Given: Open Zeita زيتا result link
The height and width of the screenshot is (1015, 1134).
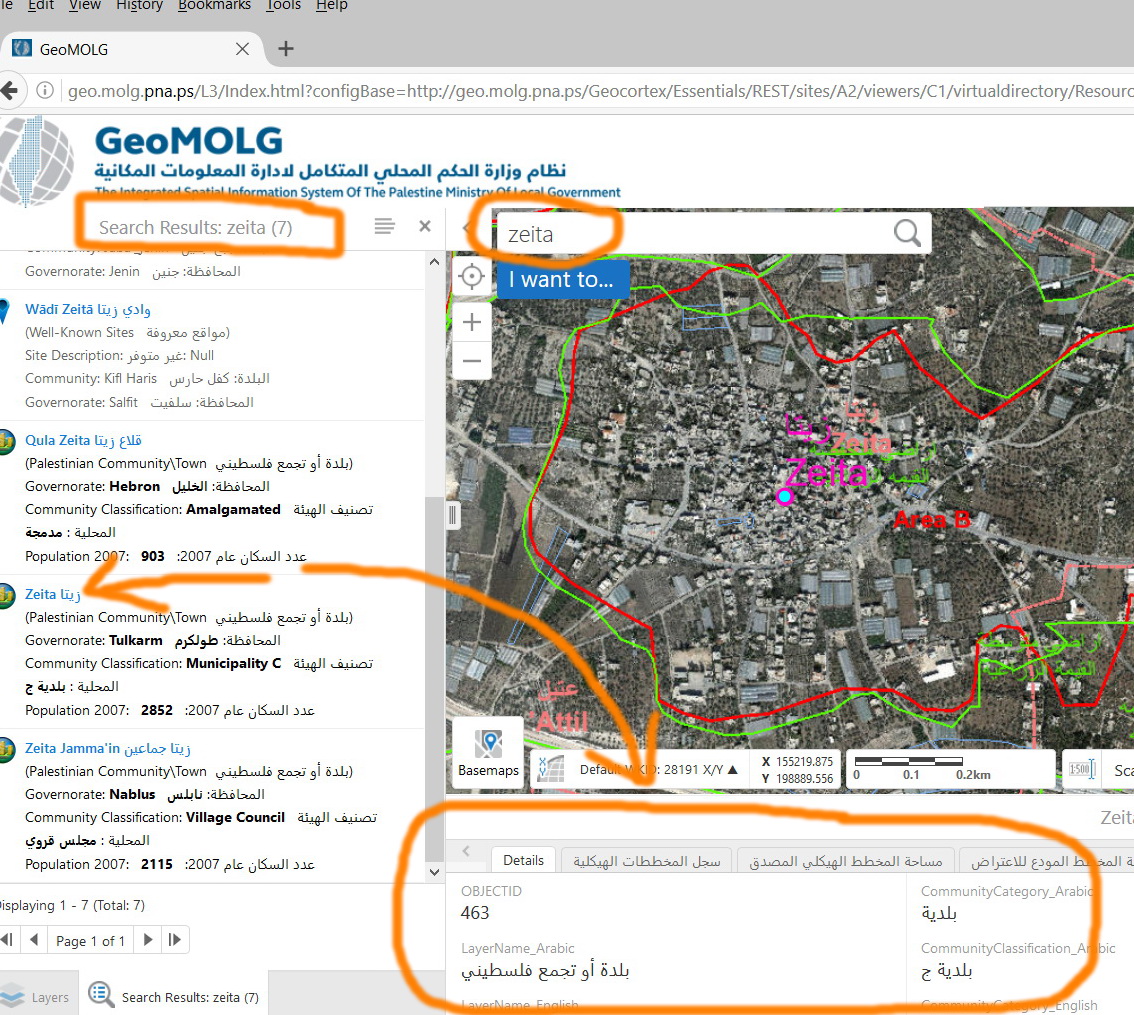Looking at the screenshot, I should 53,594.
